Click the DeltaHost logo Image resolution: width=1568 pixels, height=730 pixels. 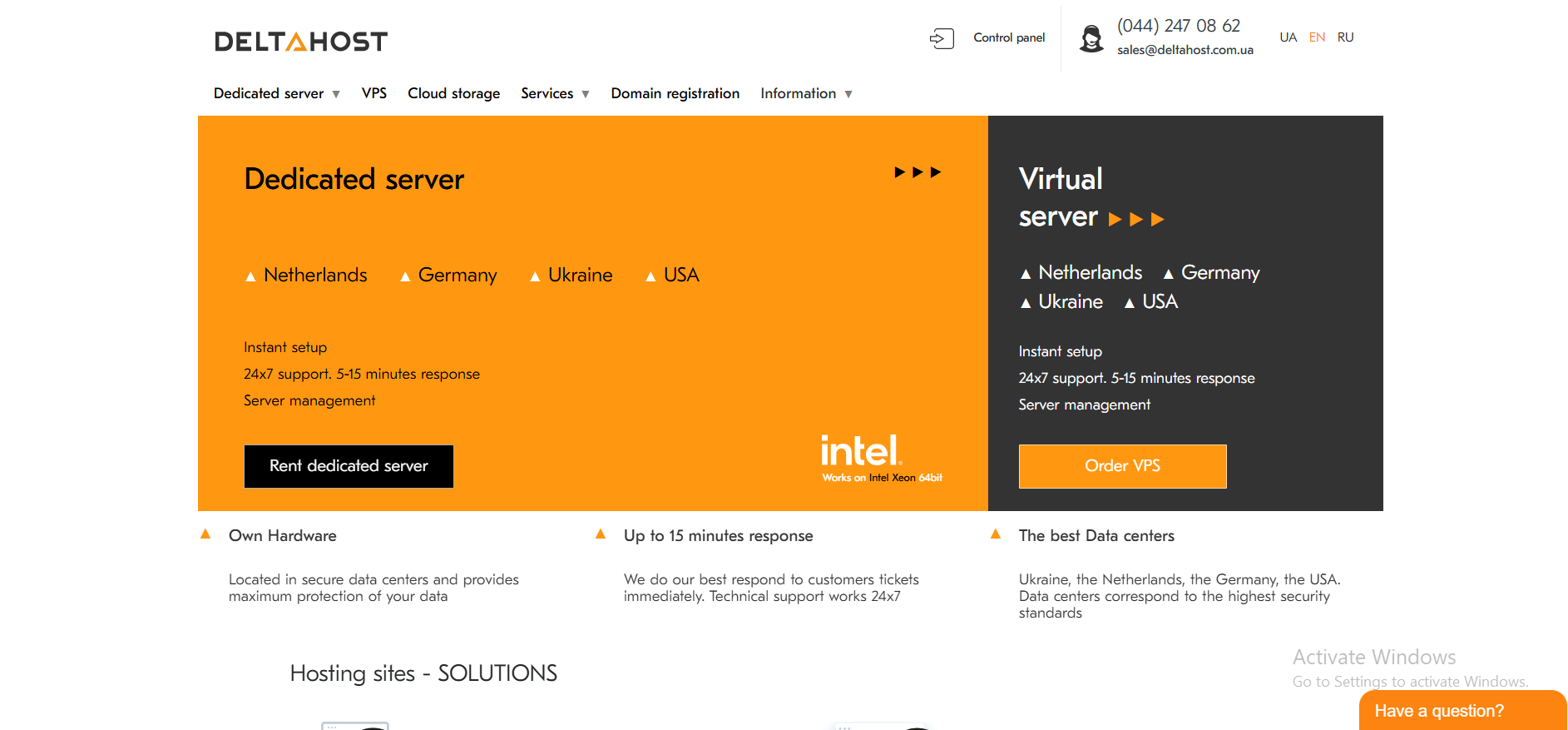point(301,42)
